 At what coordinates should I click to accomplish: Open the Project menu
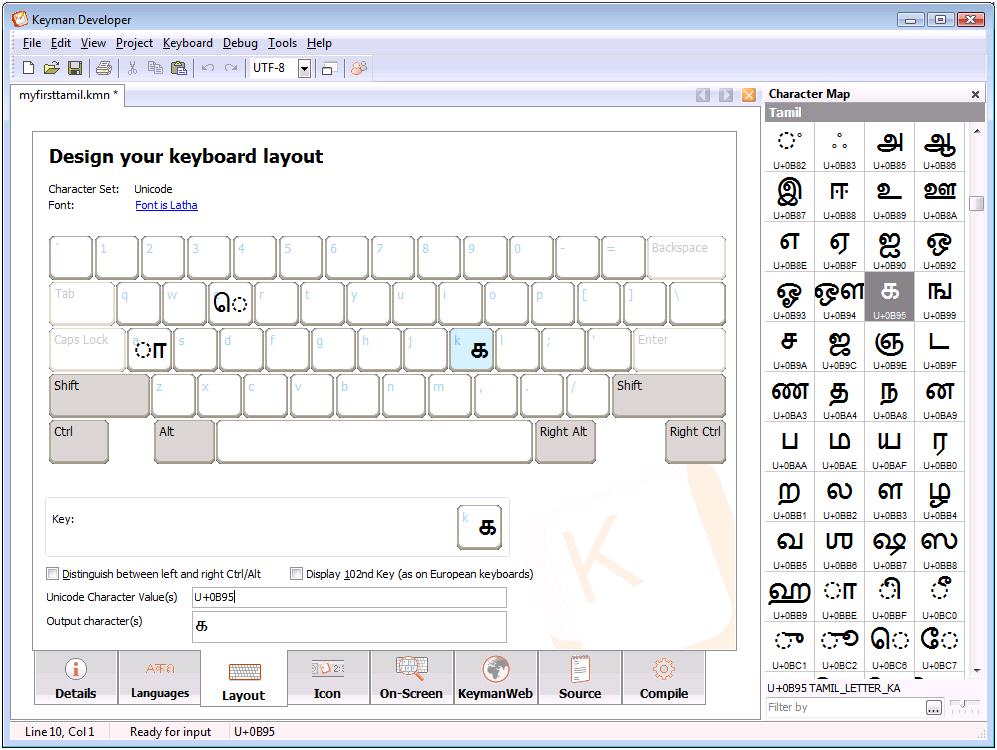pyautogui.click(x=134, y=43)
